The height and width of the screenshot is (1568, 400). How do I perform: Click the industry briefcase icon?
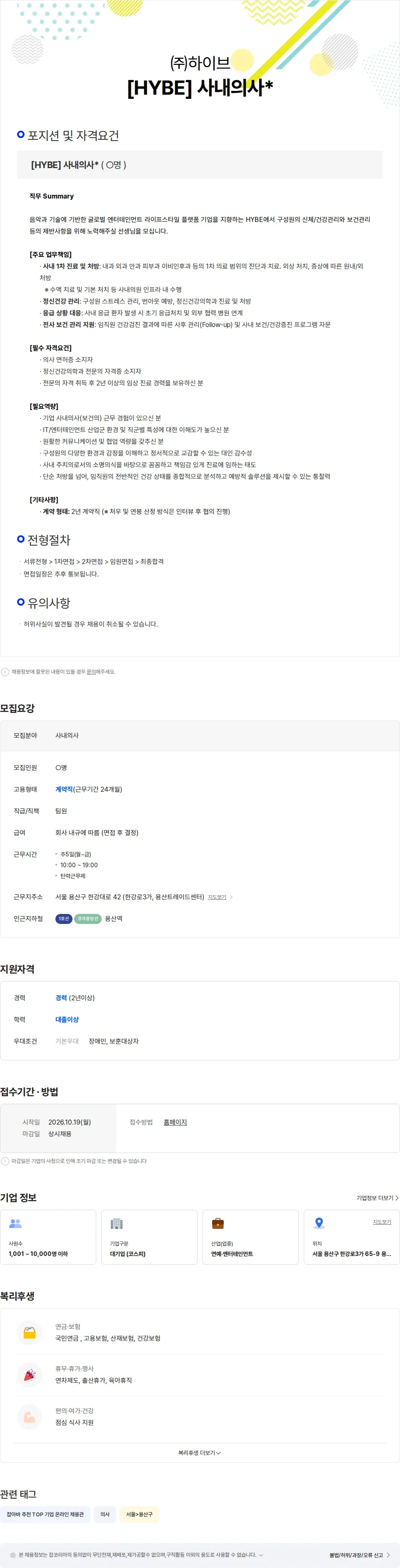click(217, 1223)
